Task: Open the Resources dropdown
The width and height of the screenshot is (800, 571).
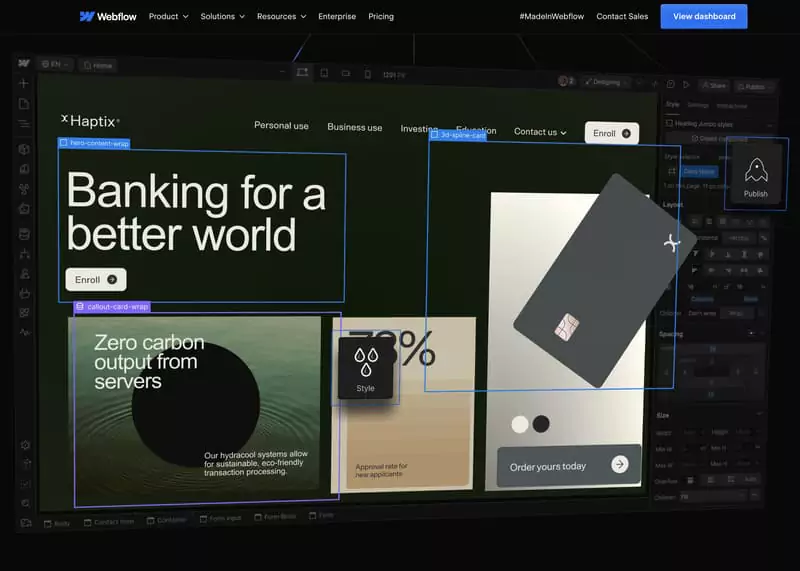Action: tap(282, 16)
